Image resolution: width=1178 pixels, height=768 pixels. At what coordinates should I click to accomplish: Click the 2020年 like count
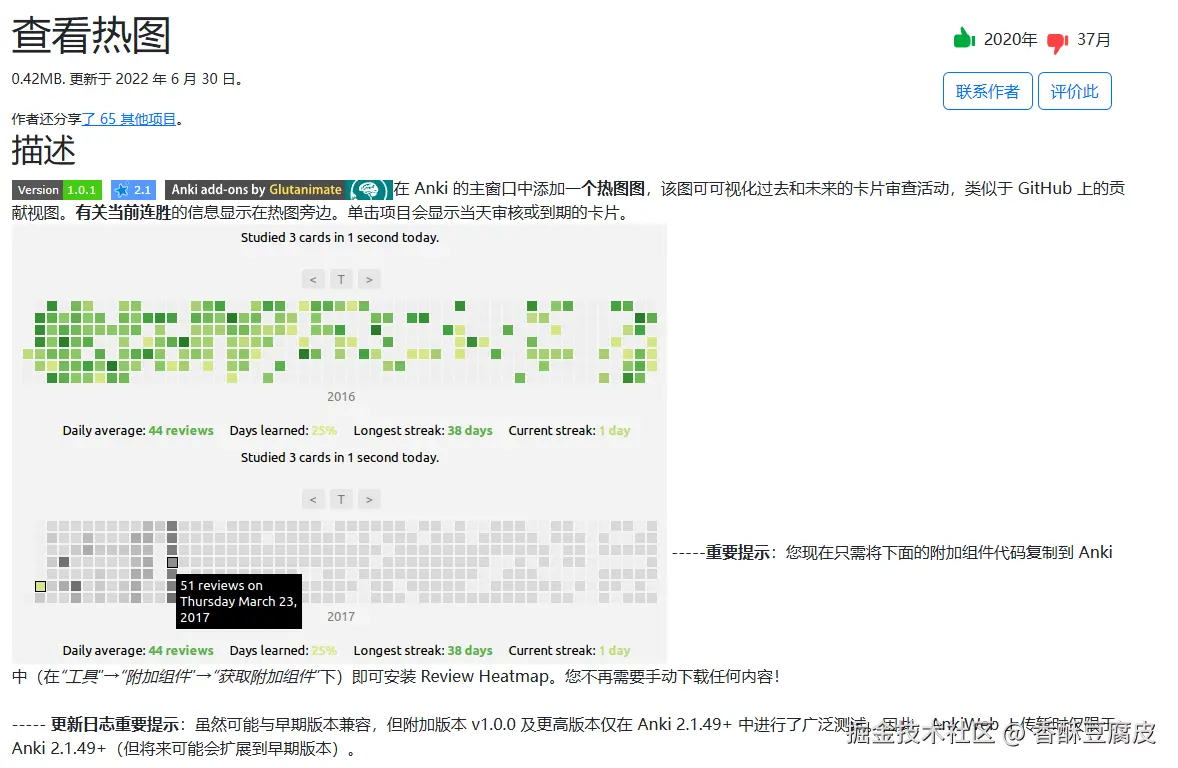tap(1010, 39)
